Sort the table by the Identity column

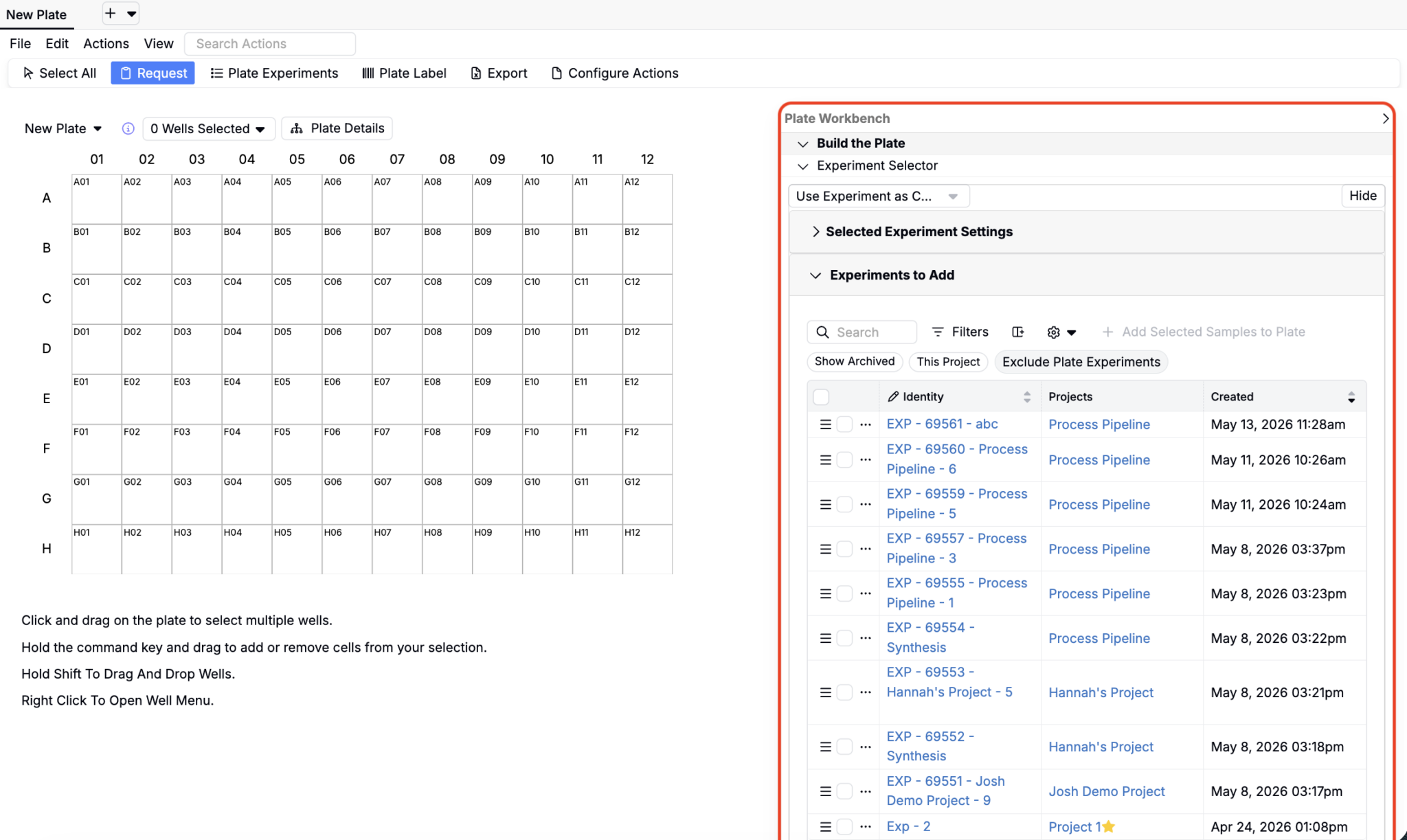tap(1026, 397)
